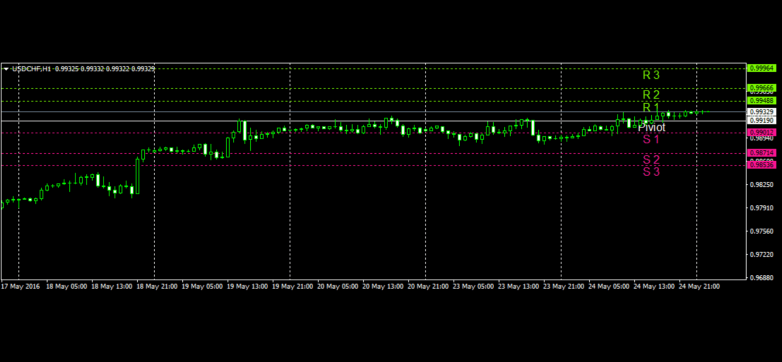Image resolution: width=782 pixels, height=362 pixels.
Task: Click the 20 May 05:00 time label
Action: 338,287
